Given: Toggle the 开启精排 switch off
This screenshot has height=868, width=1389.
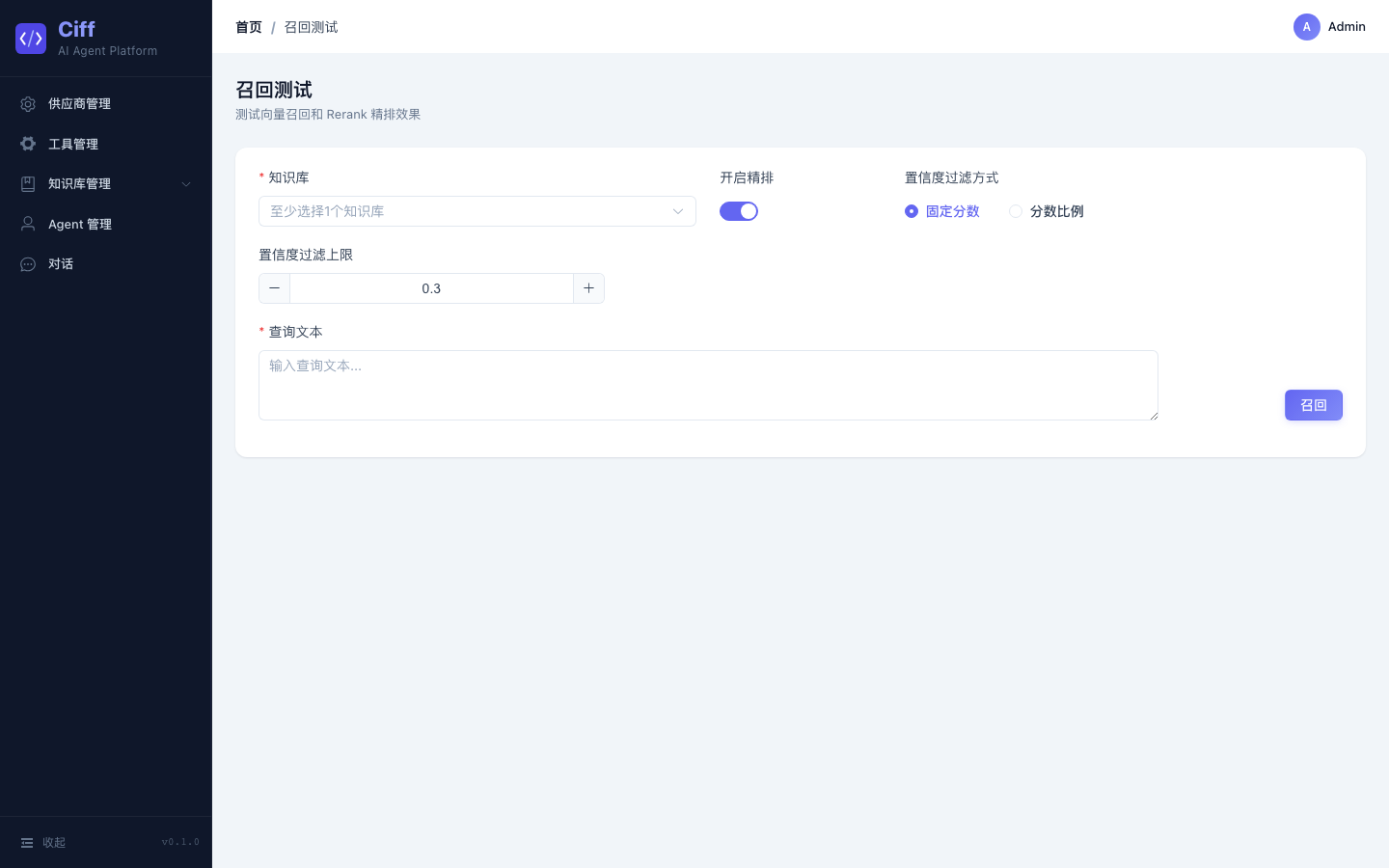Looking at the screenshot, I should pyautogui.click(x=739, y=211).
